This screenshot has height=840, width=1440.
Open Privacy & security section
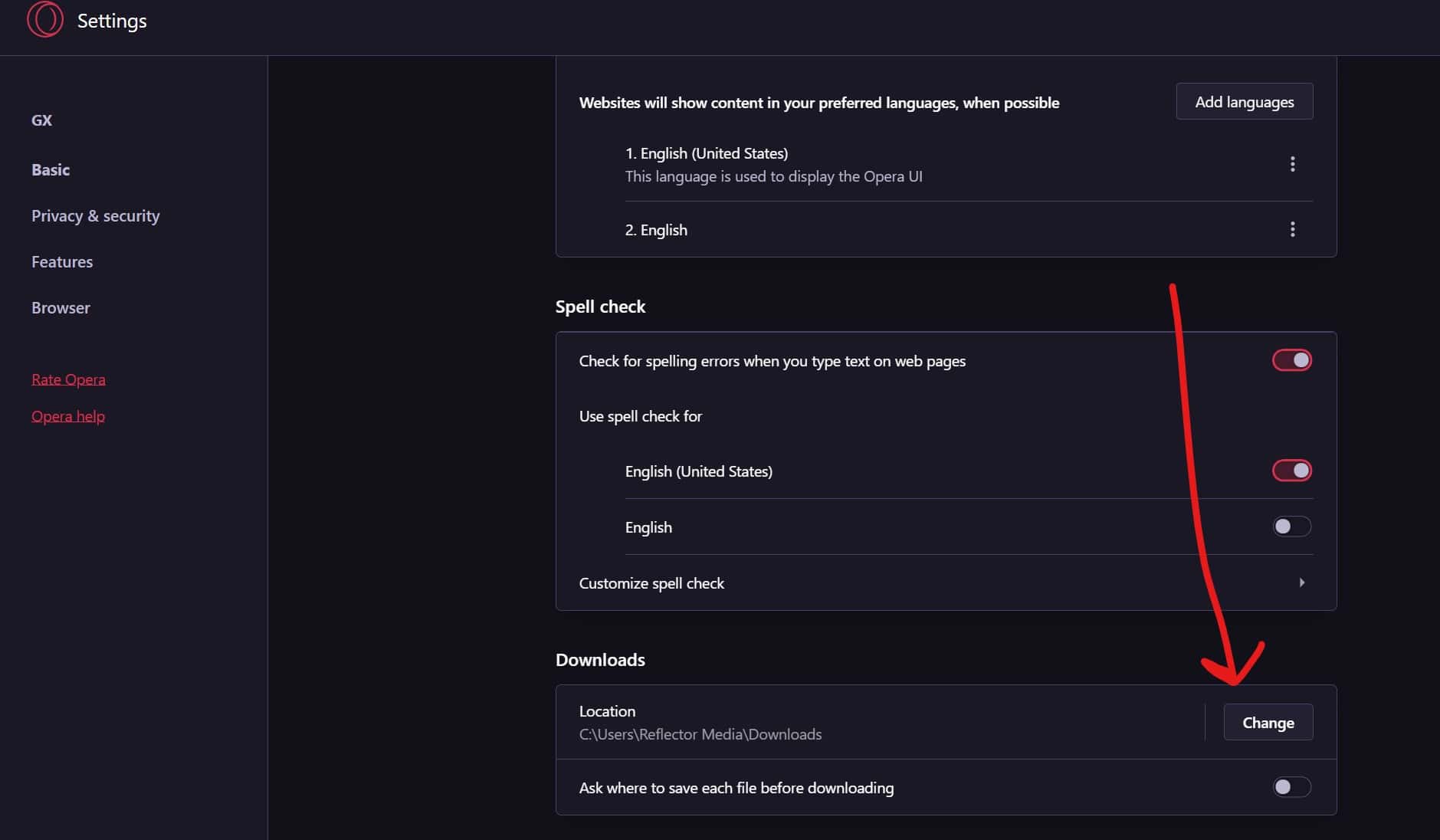[x=96, y=216]
